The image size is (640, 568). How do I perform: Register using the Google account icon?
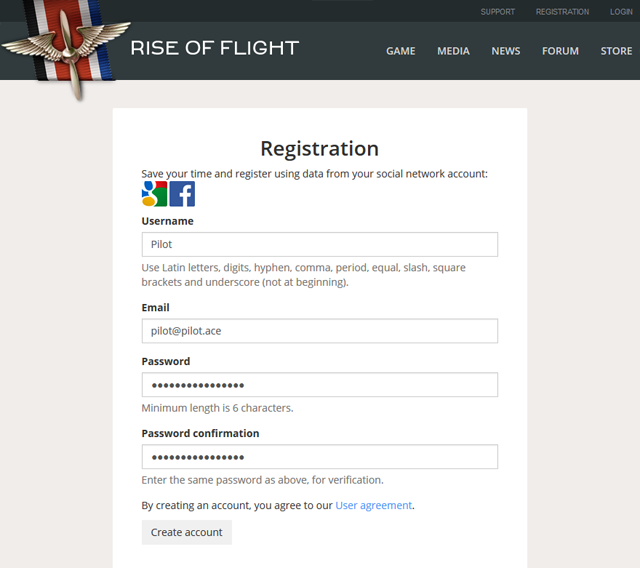point(154,194)
